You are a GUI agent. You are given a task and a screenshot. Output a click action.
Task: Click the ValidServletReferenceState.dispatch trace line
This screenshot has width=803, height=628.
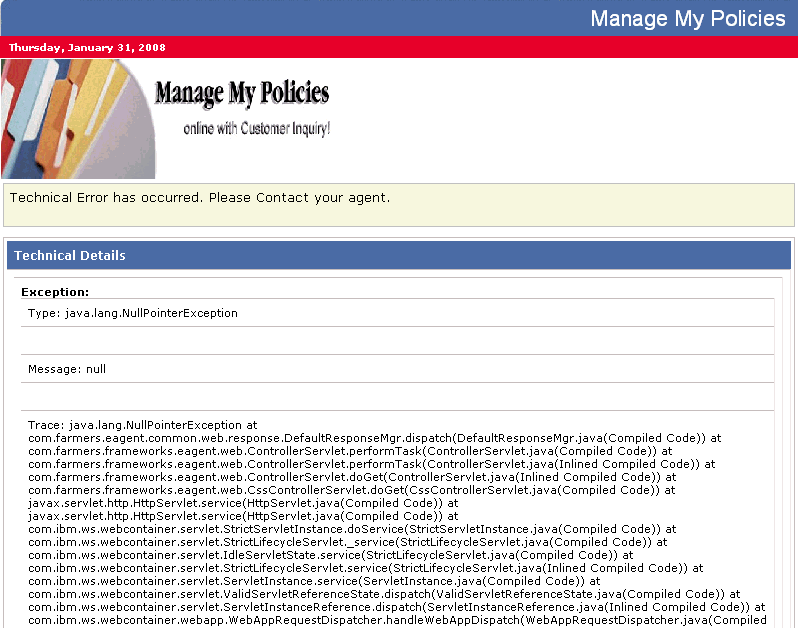point(383,594)
